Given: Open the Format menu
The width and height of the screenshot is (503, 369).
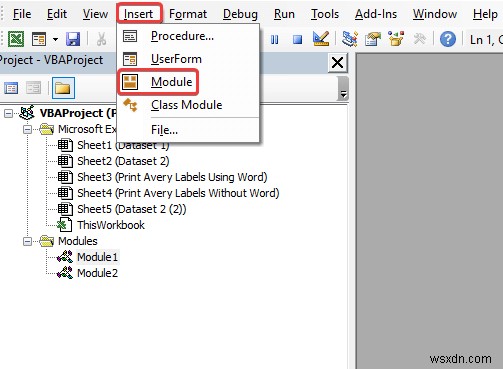Looking at the screenshot, I should [x=188, y=14].
